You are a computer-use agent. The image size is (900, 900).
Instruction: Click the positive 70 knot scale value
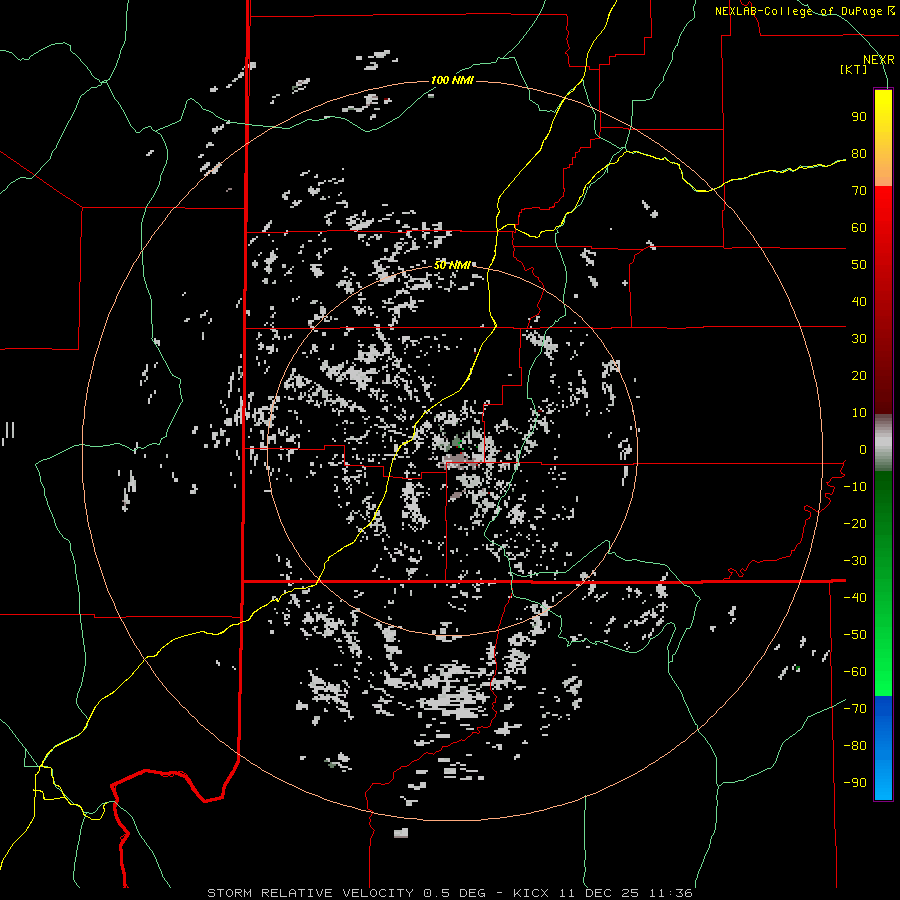click(859, 191)
